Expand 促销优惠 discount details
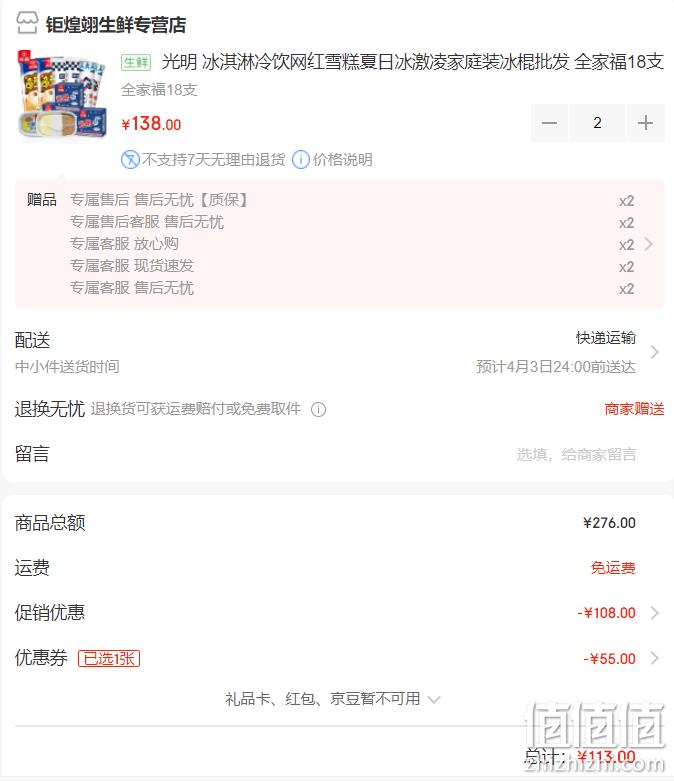The width and height of the screenshot is (674, 781). [655, 613]
